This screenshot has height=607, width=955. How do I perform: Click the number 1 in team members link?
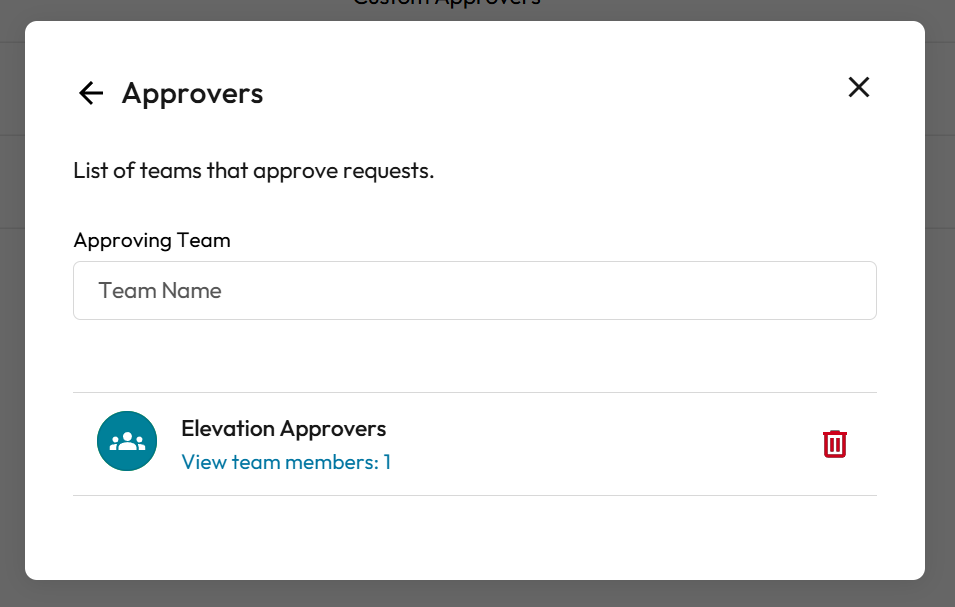coord(387,462)
